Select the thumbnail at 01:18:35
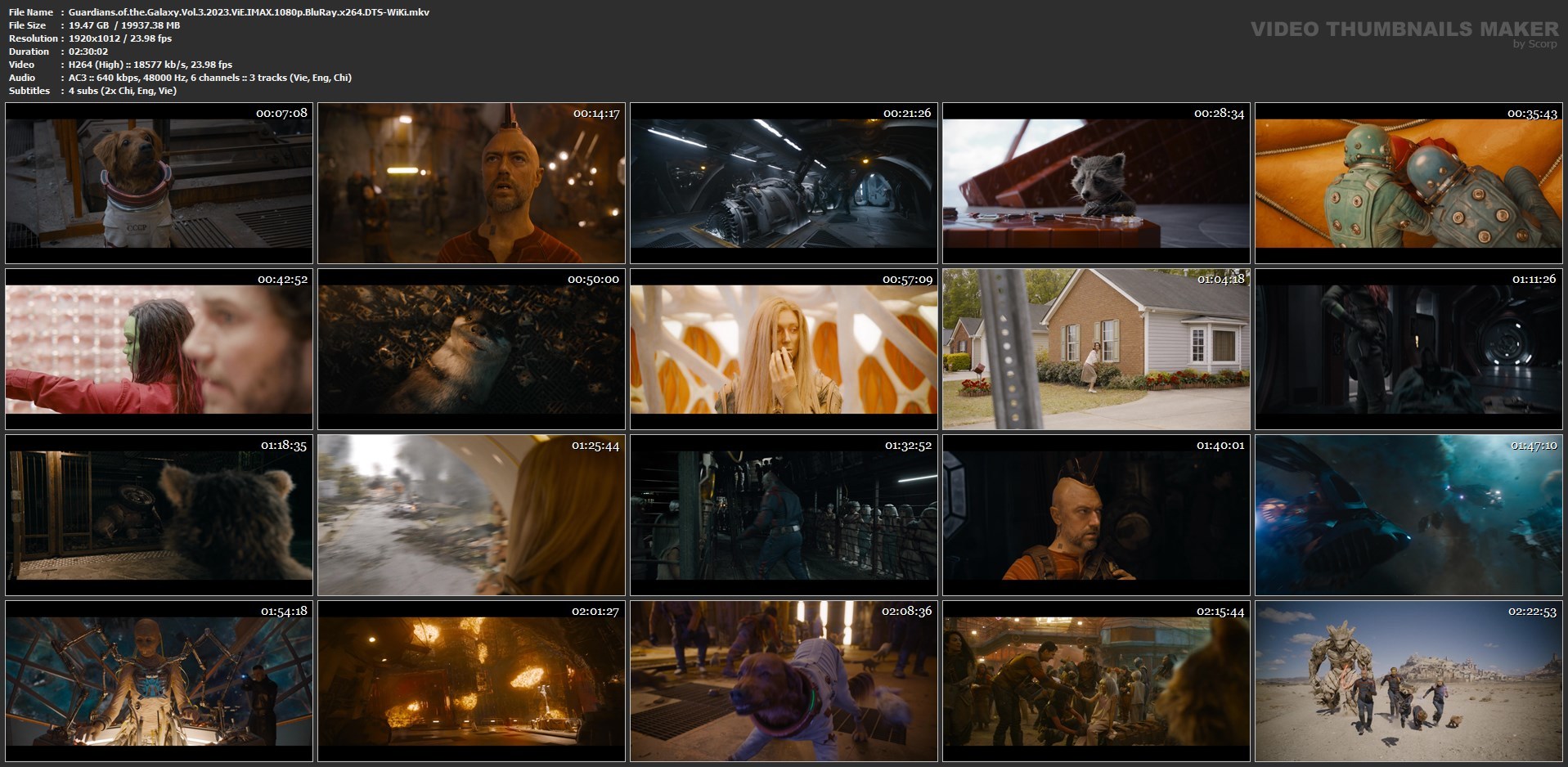The image size is (1568, 767). [159, 515]
